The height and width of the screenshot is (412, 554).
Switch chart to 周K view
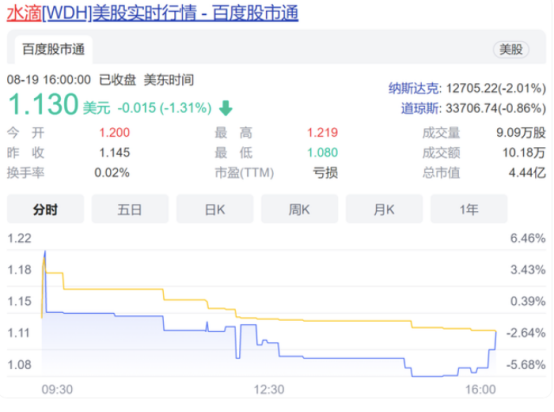tap(299, 210)
